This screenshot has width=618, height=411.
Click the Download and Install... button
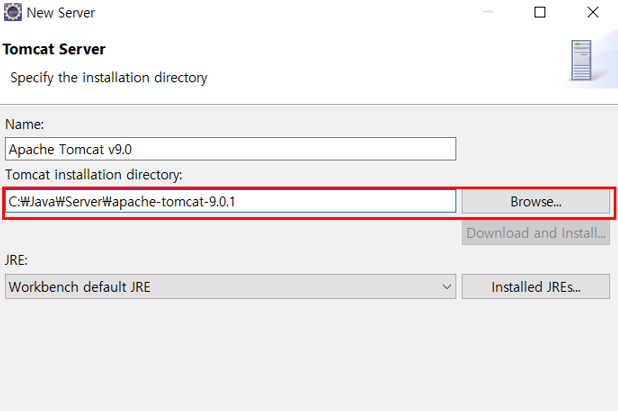click(x=536, y=233)
